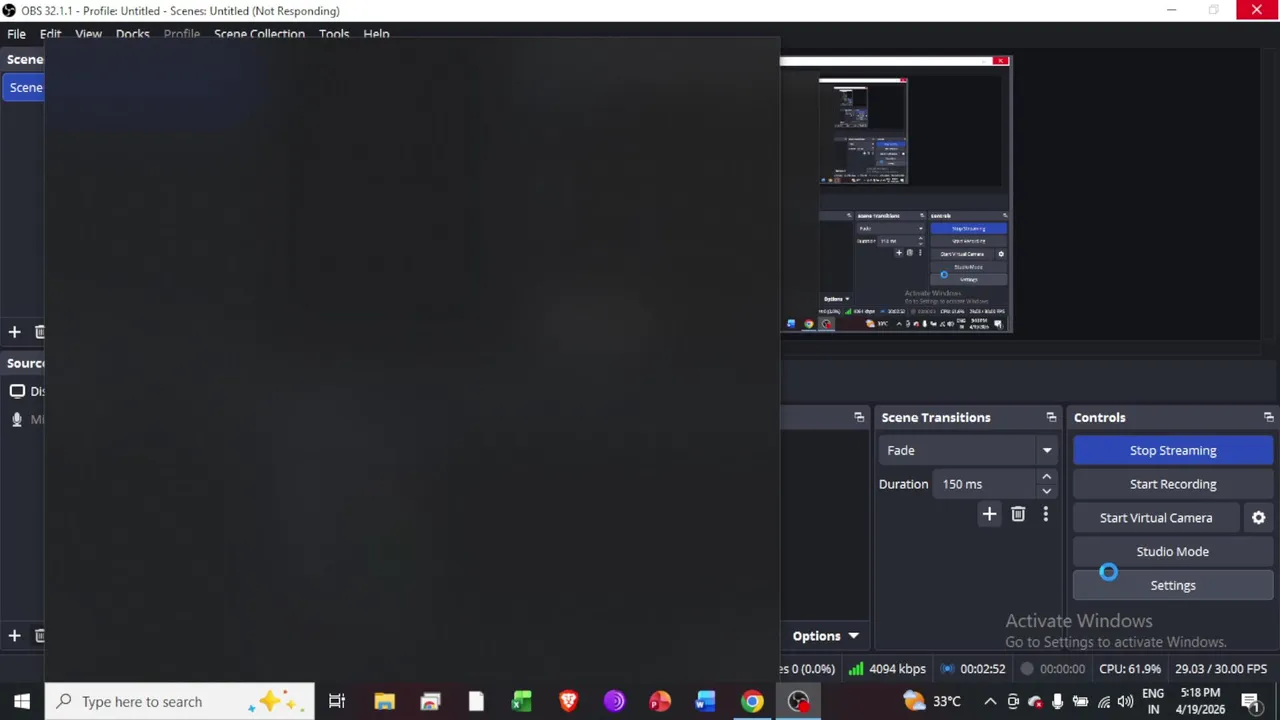Screen dimensions: 1280x720
Task: Click the OBS preview thumbnail
Action: pyautogui.click(x=896, y=194)
